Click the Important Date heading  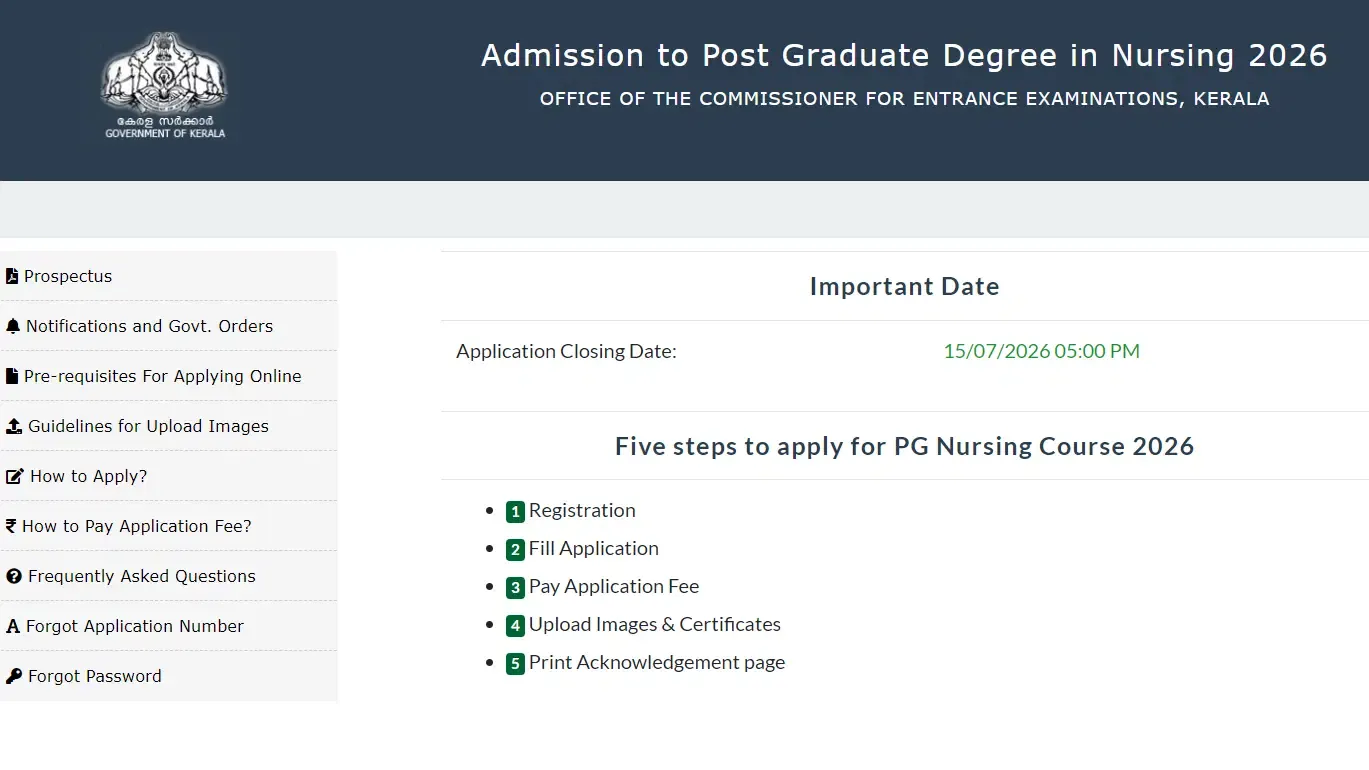click(904, 286)
